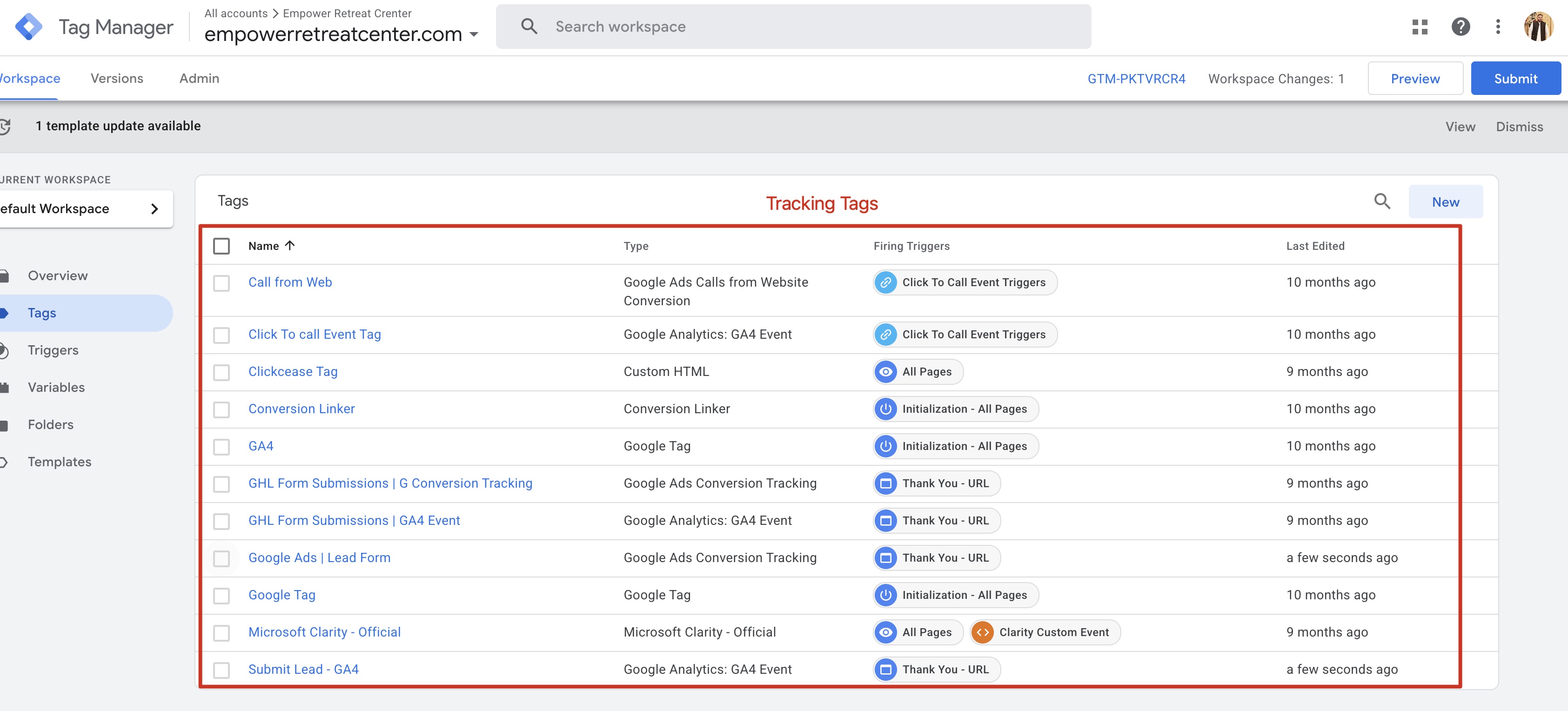
Task: Expand the Default Workspace chevron
Action: pyautogui.click(x=154, y=209)
